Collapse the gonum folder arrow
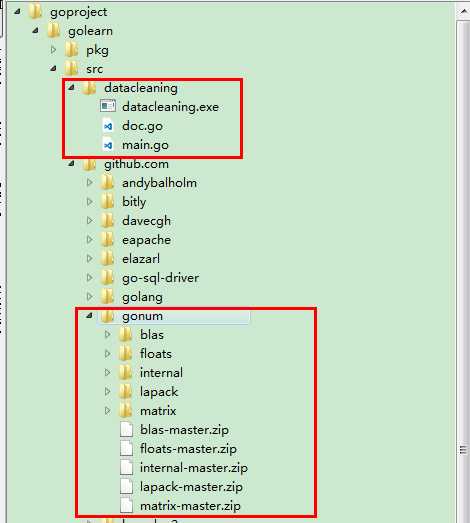 (x=89, y=316)
